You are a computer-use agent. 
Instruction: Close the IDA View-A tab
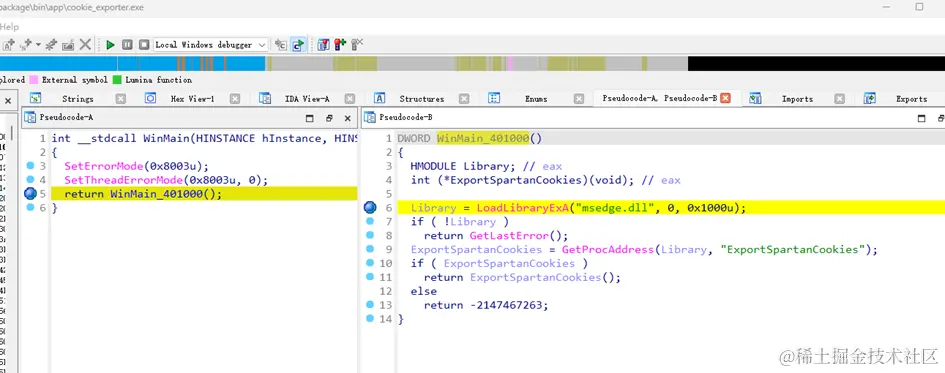pyautogui.click(x=350, y=99)
